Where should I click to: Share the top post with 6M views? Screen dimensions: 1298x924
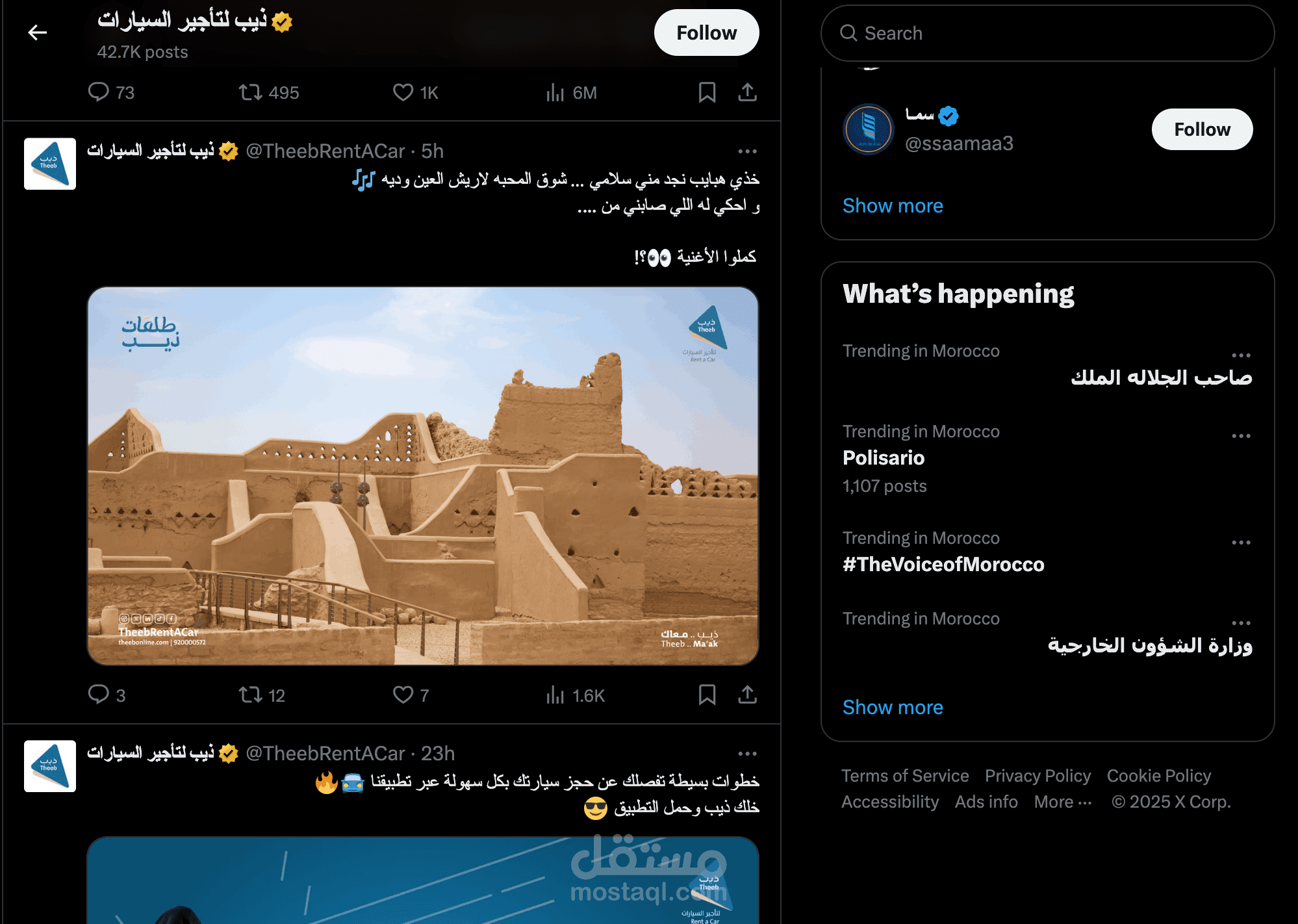pyautogui.click(x=748, y=92)
